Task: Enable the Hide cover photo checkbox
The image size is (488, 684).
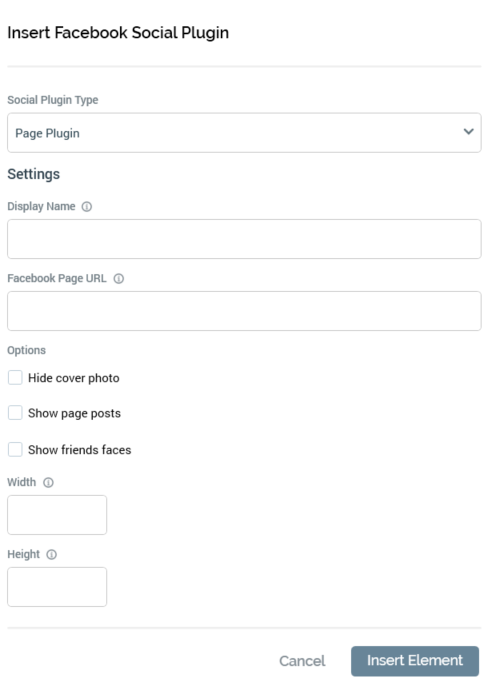Action: 15,378
